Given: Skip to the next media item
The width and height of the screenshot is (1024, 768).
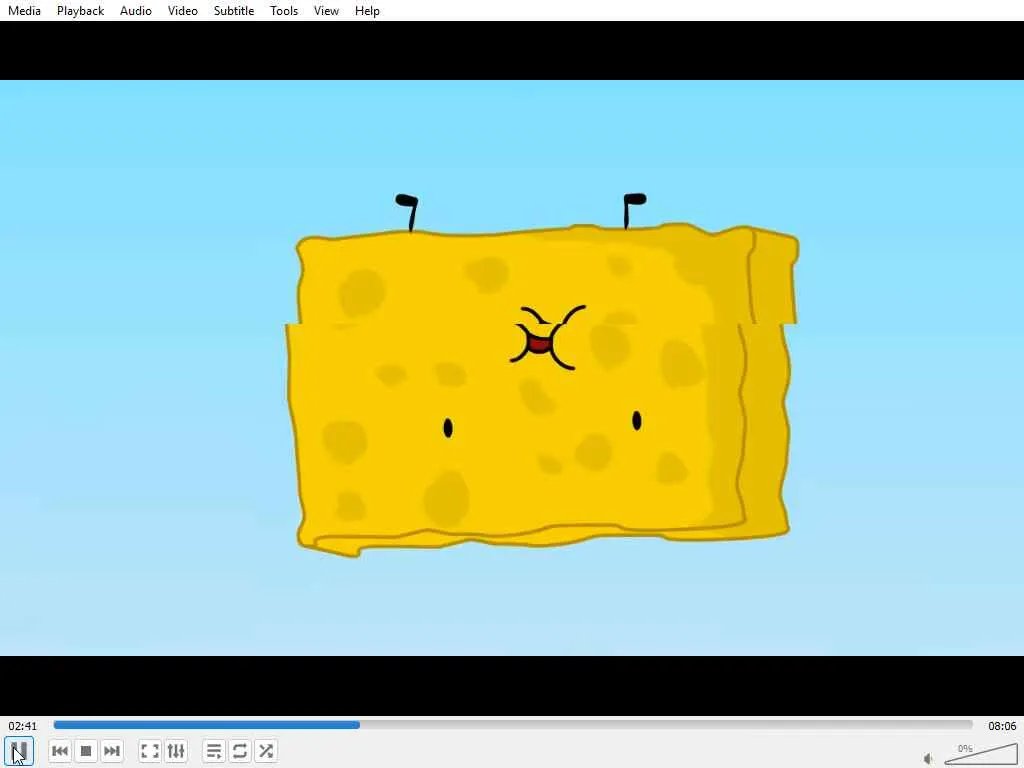Looking at the screenshot, I should point(112,751).
